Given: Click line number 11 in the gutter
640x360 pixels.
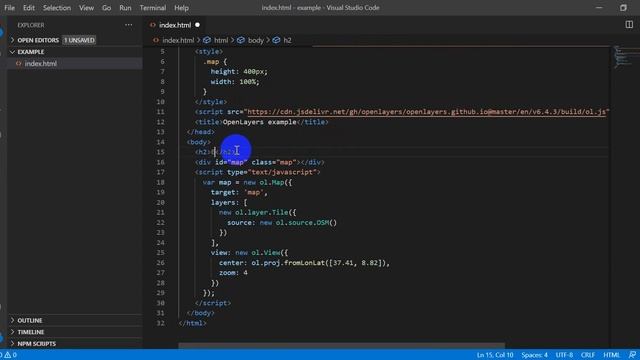Looking at the screenshot, I should [x=160, y=112].
